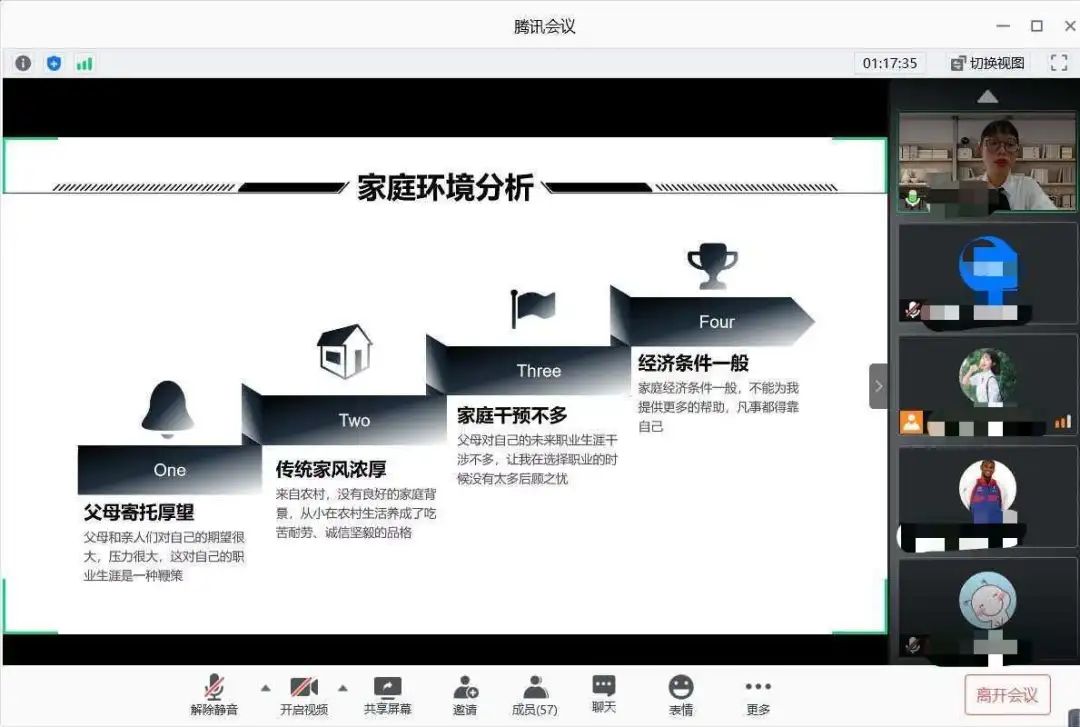Open 邀请 invite participants
Screen dimensions: 1080x727
[465, 694]
